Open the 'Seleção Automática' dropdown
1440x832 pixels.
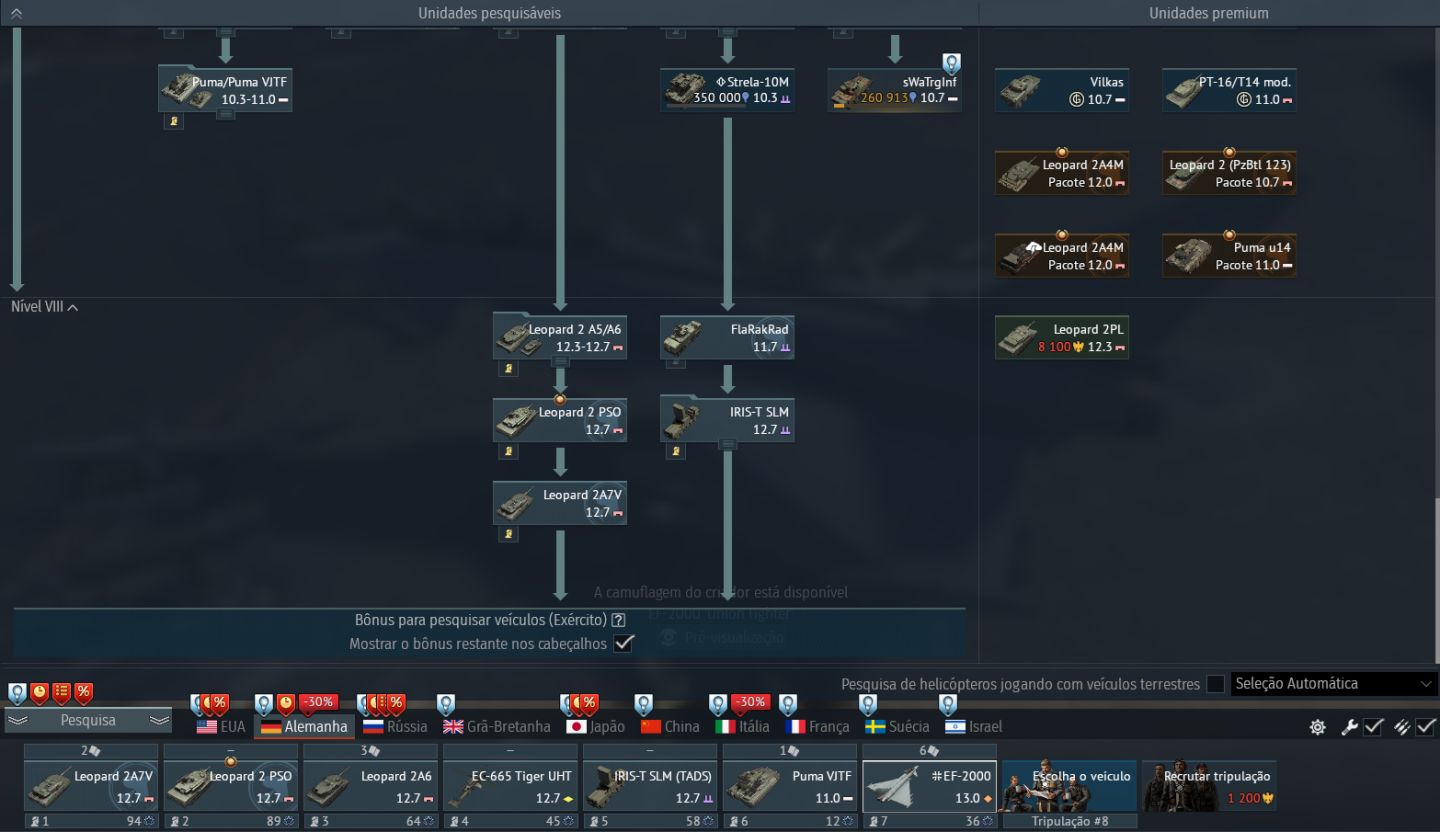[x=1334, y=684]
